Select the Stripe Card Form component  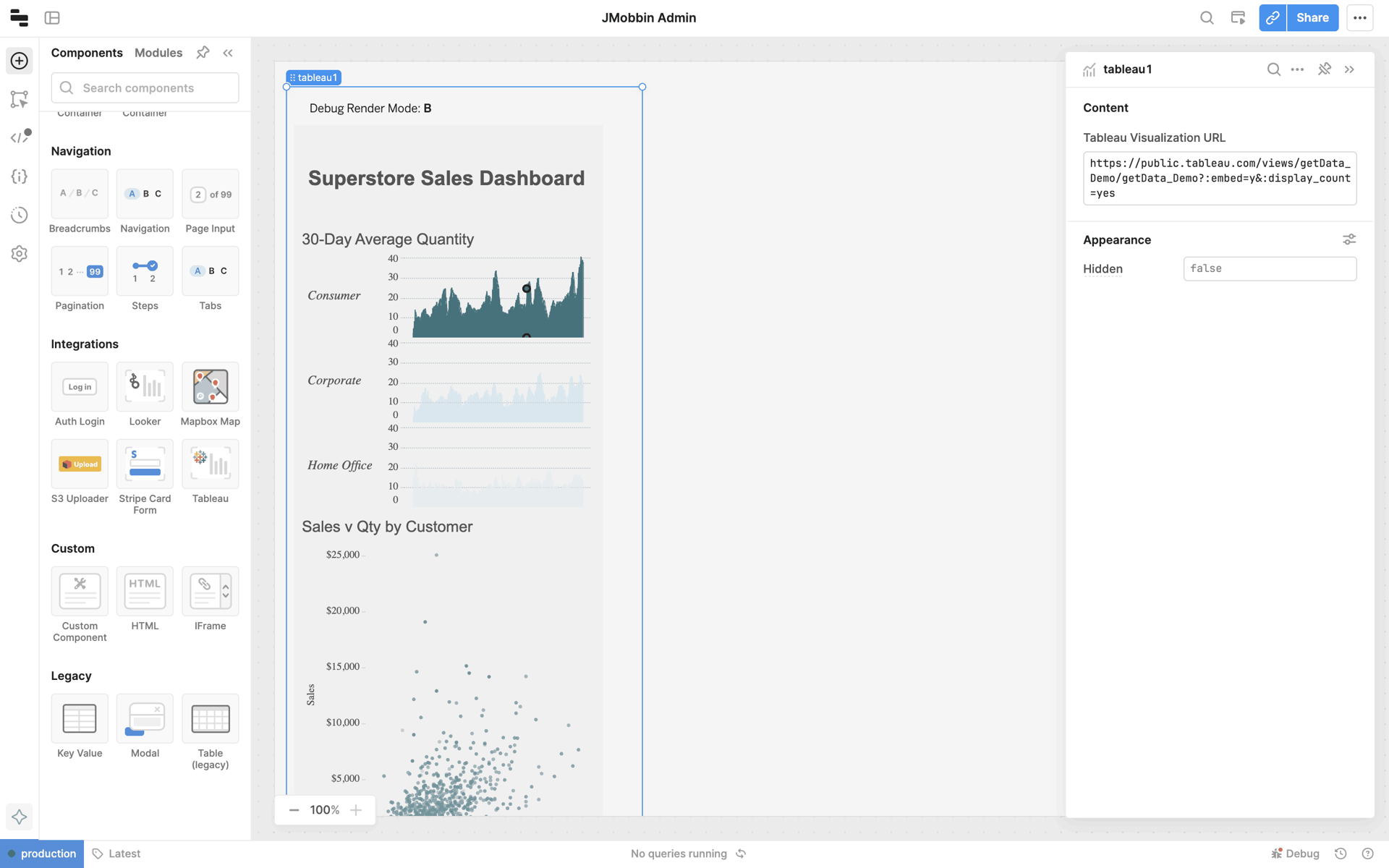coord(145,477)
